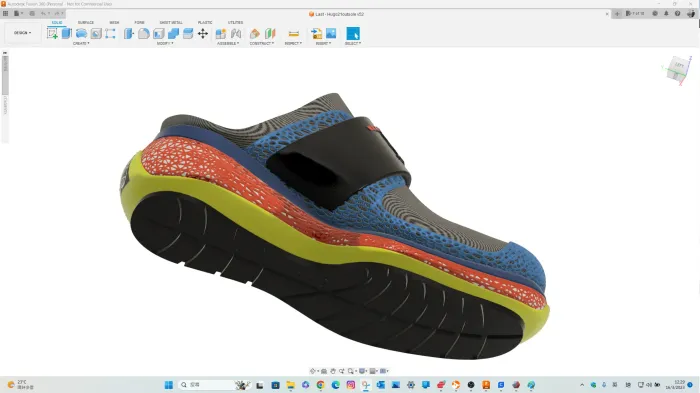Click the Undo arrow button
This screenshot has height=393, width=700.
pyautogui.click(x=43, y=14)
